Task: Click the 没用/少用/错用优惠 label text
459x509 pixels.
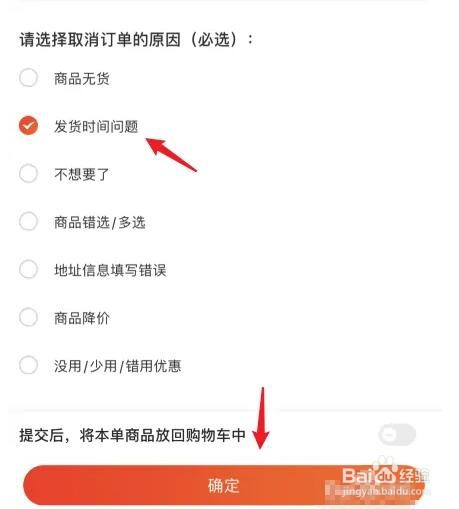Action: [118, 366]
